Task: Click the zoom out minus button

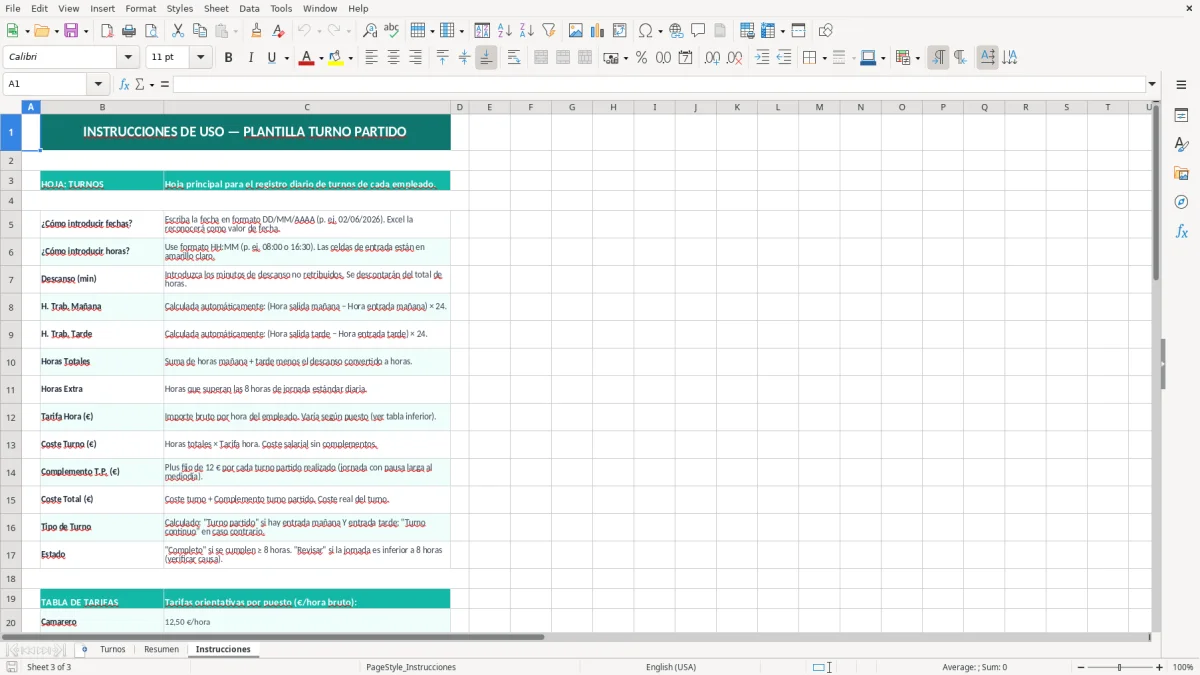Action: [x=1080, y=667]
